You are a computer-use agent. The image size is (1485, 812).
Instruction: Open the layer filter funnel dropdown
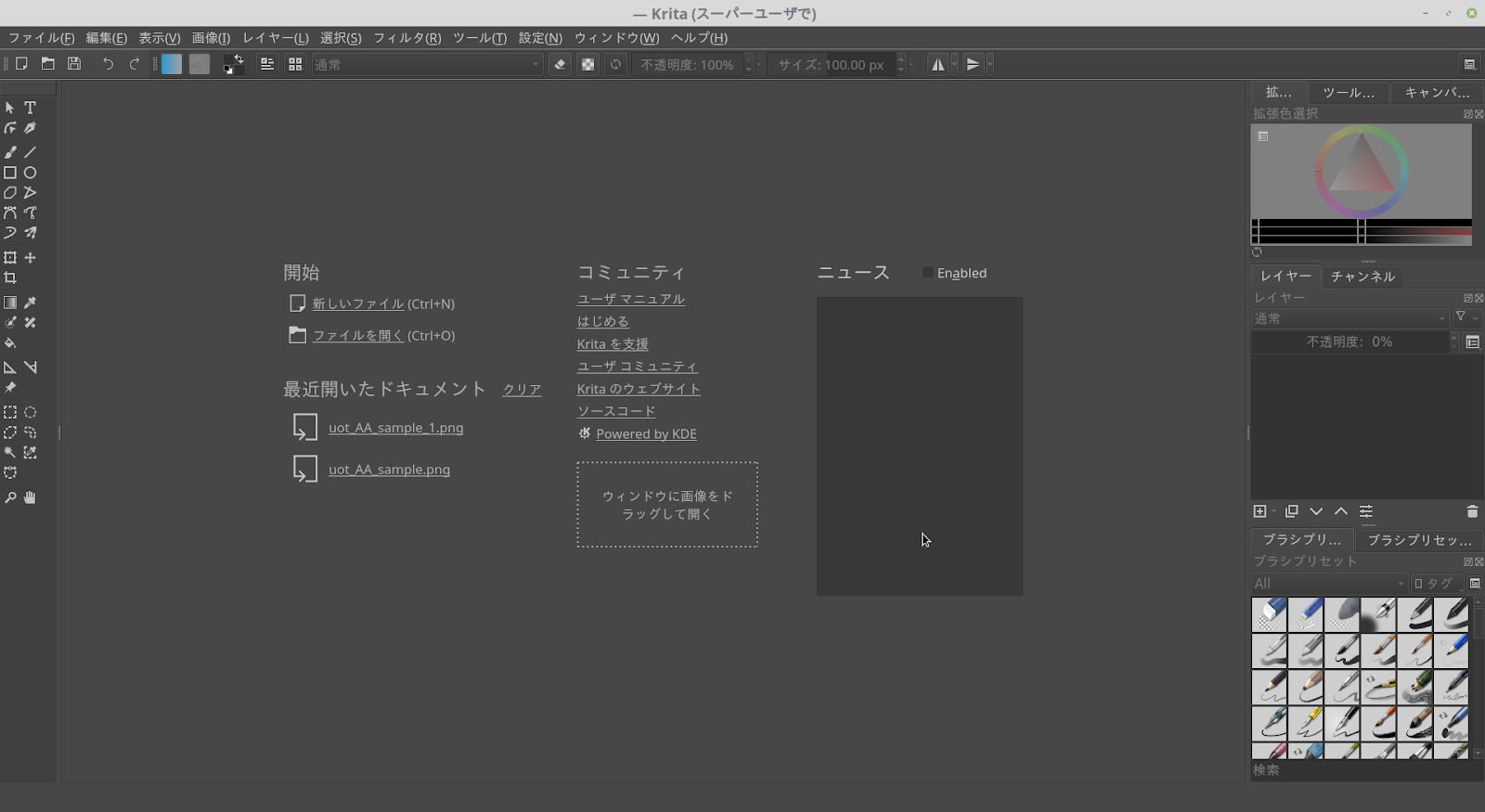coord(1466,317)
